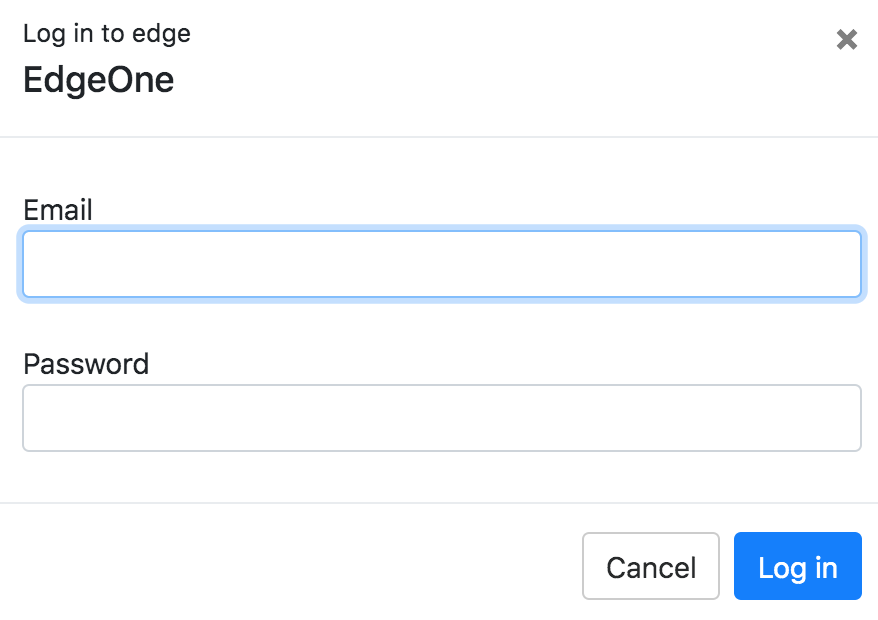Viewport: 878px width, 620px height.
Task: Click the "Log in to edge" heading text
Action: pyautogui.click(x=106, y=34)
